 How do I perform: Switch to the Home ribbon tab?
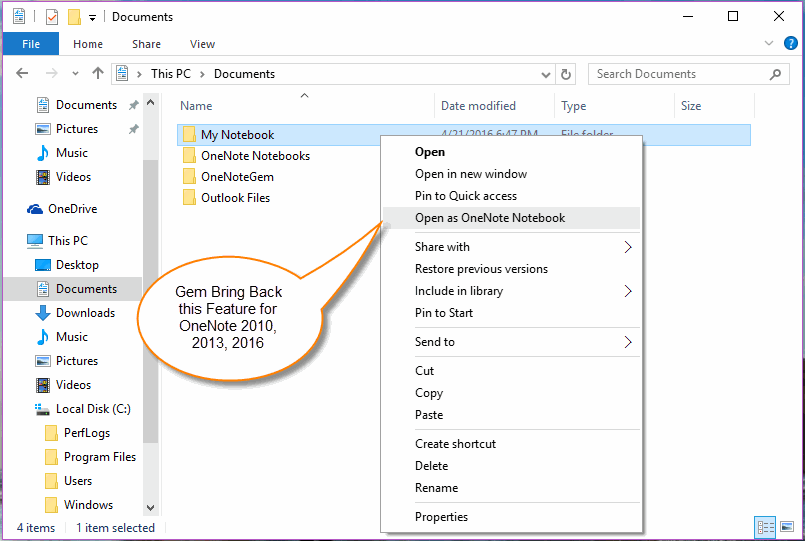(88, 44)
